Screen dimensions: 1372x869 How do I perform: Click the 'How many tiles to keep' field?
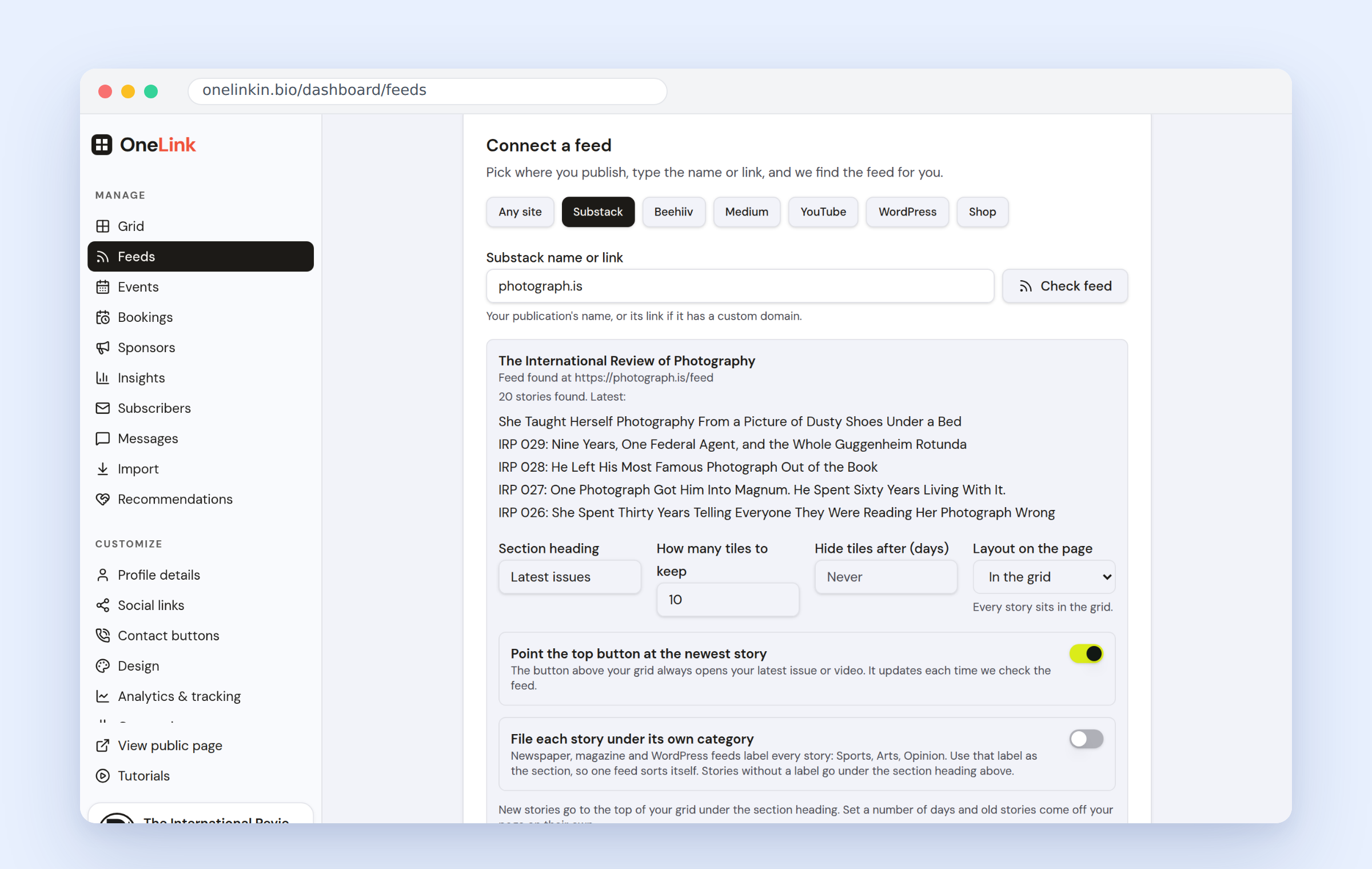[x=728, y=600]
